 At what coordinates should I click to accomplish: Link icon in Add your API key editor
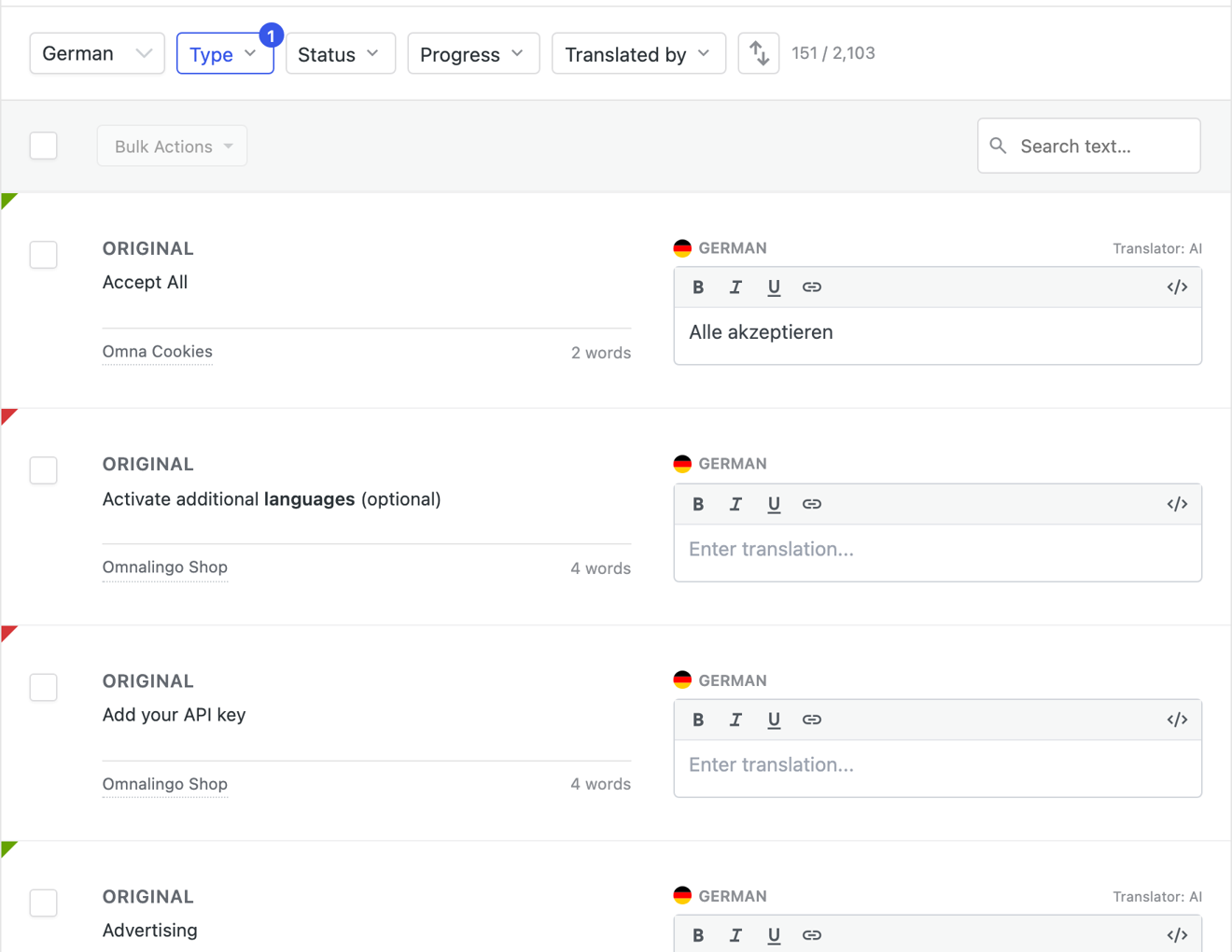pos(812,720)
